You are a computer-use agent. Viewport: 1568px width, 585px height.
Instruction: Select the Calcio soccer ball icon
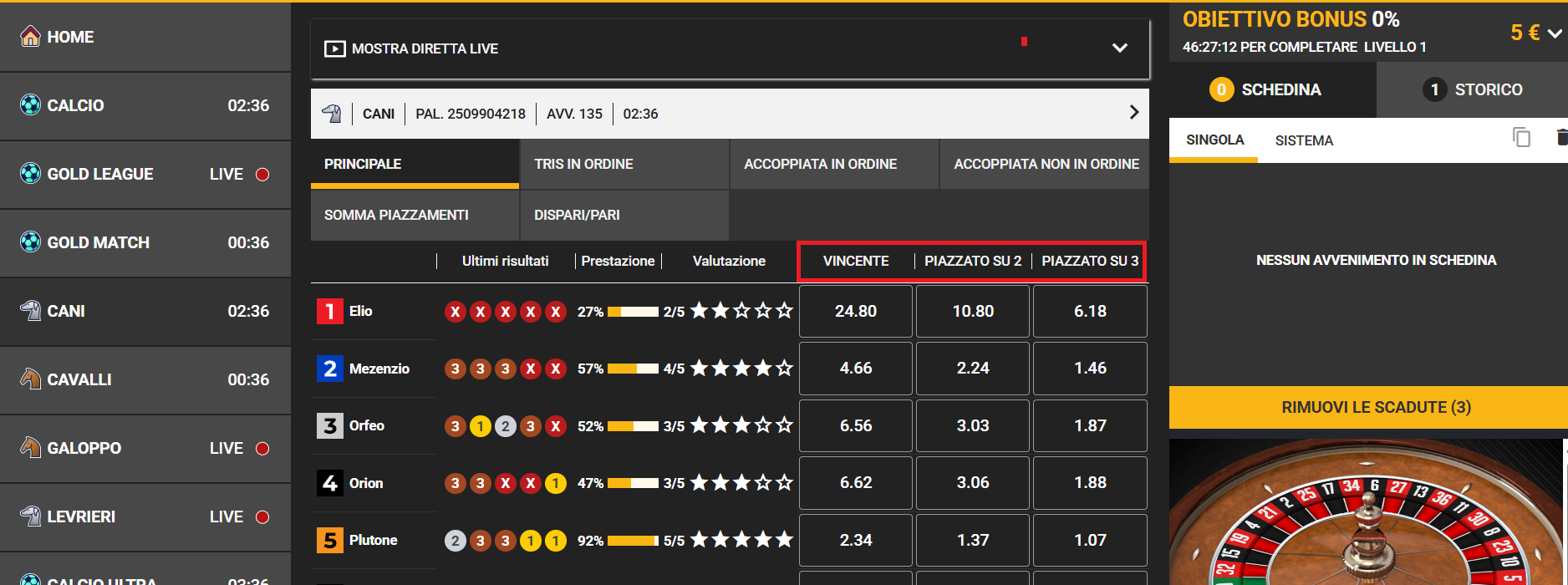click(30, 105)
